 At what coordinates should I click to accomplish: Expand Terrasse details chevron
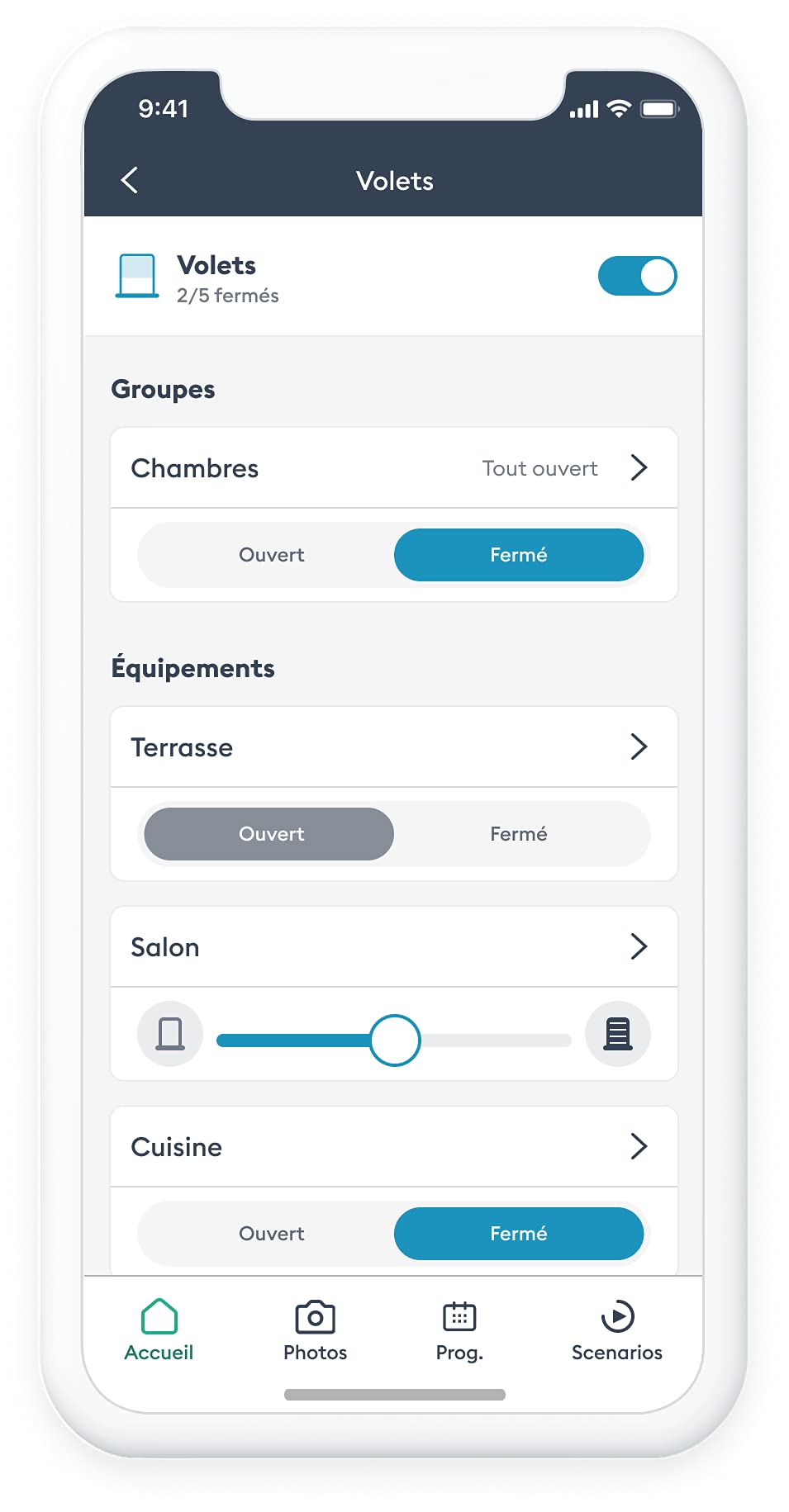639,747
